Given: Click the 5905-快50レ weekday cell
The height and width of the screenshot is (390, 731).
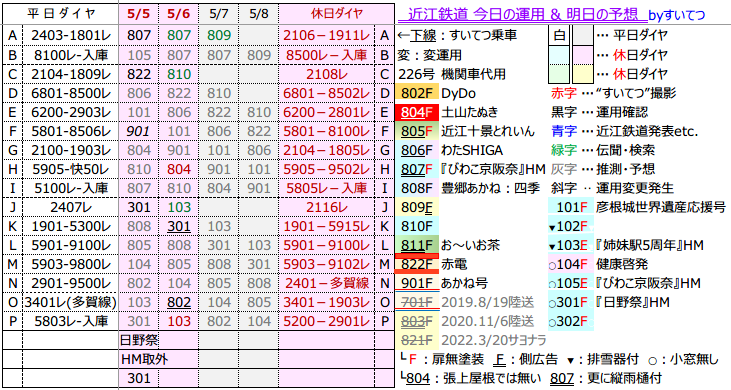Looking at the screenshot, I should (x=70, y=169).
